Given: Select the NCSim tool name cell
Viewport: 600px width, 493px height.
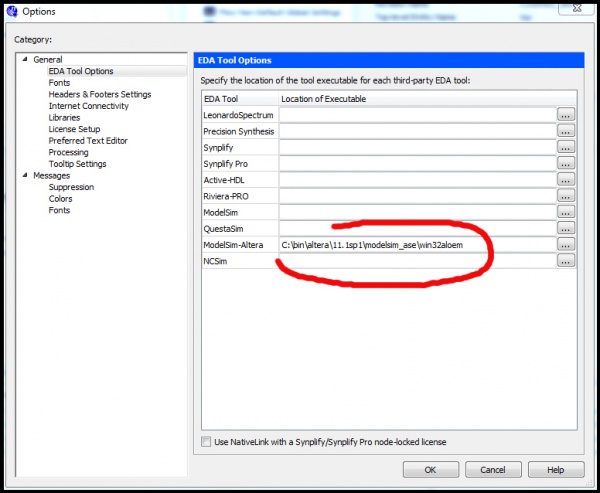Looking at the screenshot, I should (x=240, y=261).
